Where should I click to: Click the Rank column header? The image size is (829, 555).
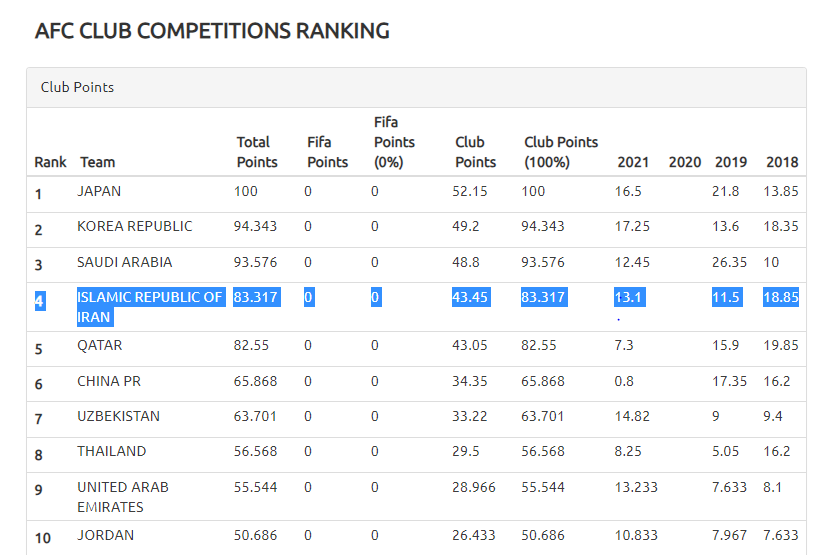click(50, 162)
